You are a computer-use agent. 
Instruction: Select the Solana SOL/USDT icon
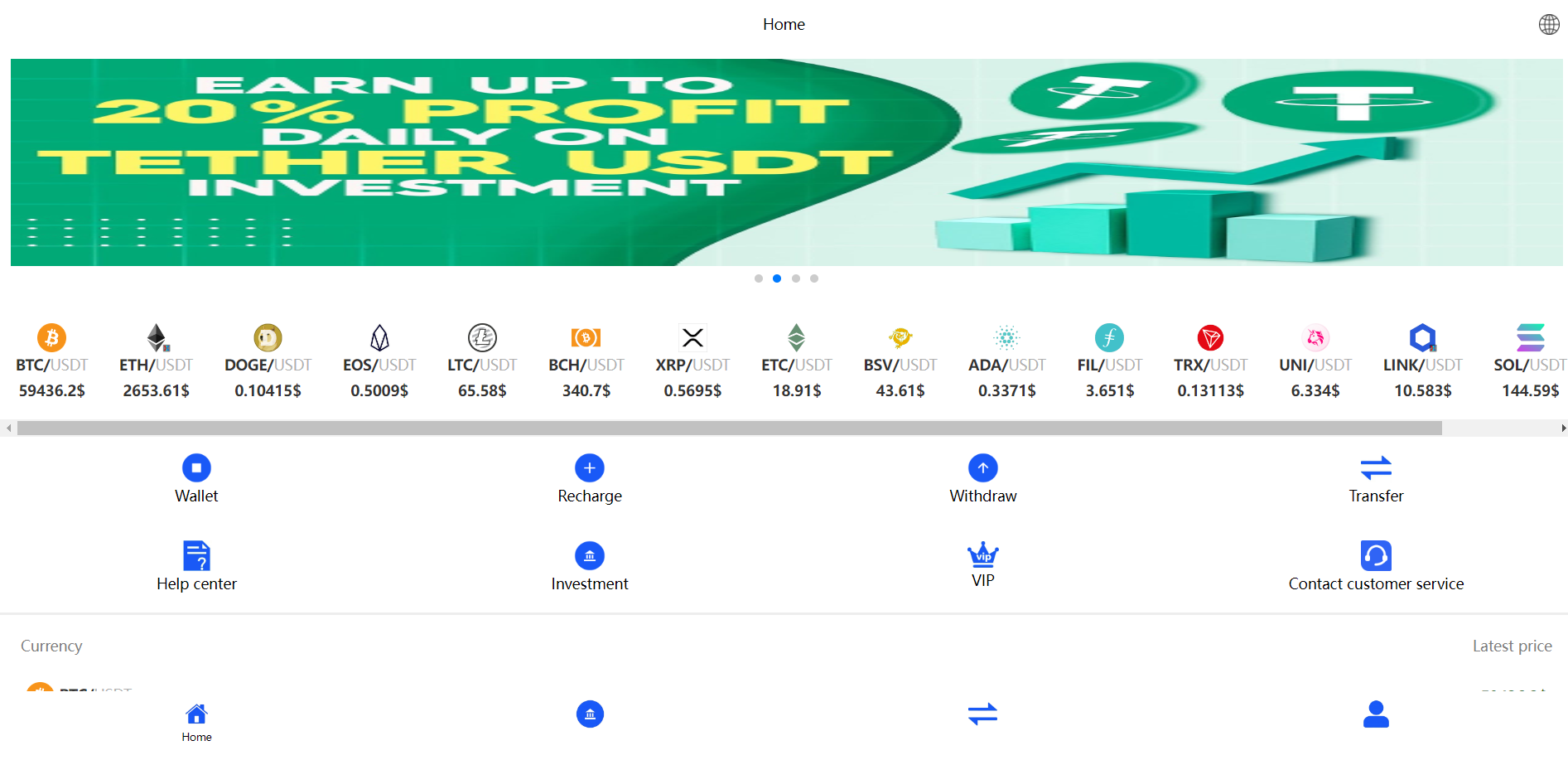tap(1530, 337)
